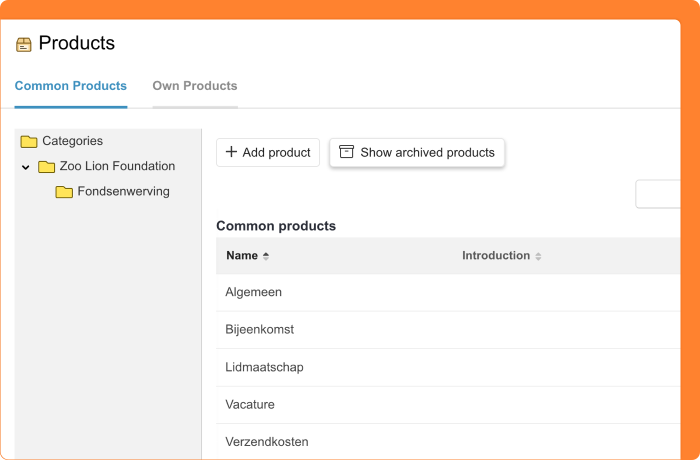Image resolution: width=700 pixels, height=460 pixels.
Task: Open the Lidmaatschap product row
Action: point(448,368)
